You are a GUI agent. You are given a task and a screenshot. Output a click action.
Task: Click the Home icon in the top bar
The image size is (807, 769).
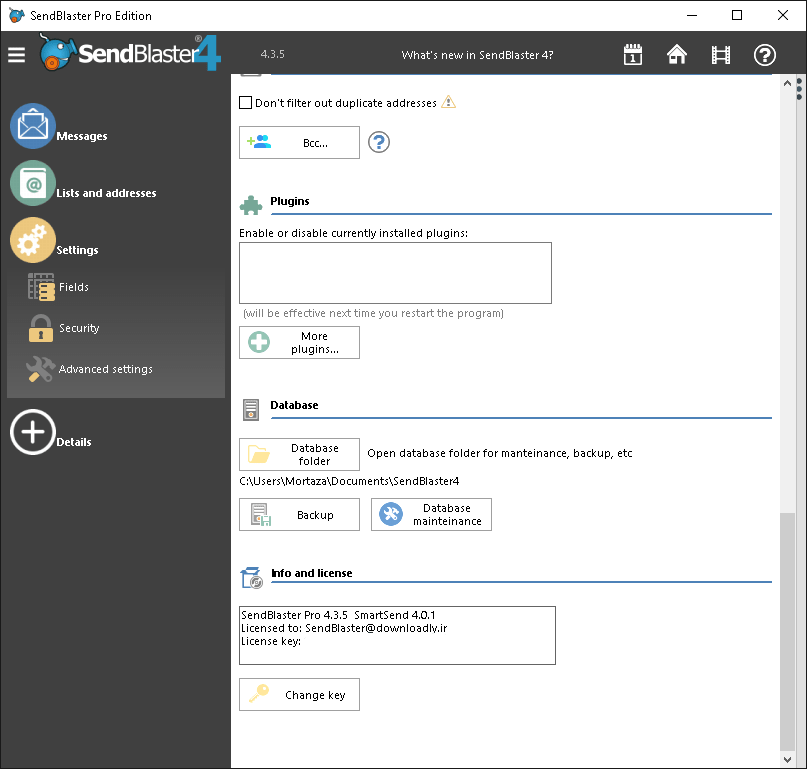point(677,56)
